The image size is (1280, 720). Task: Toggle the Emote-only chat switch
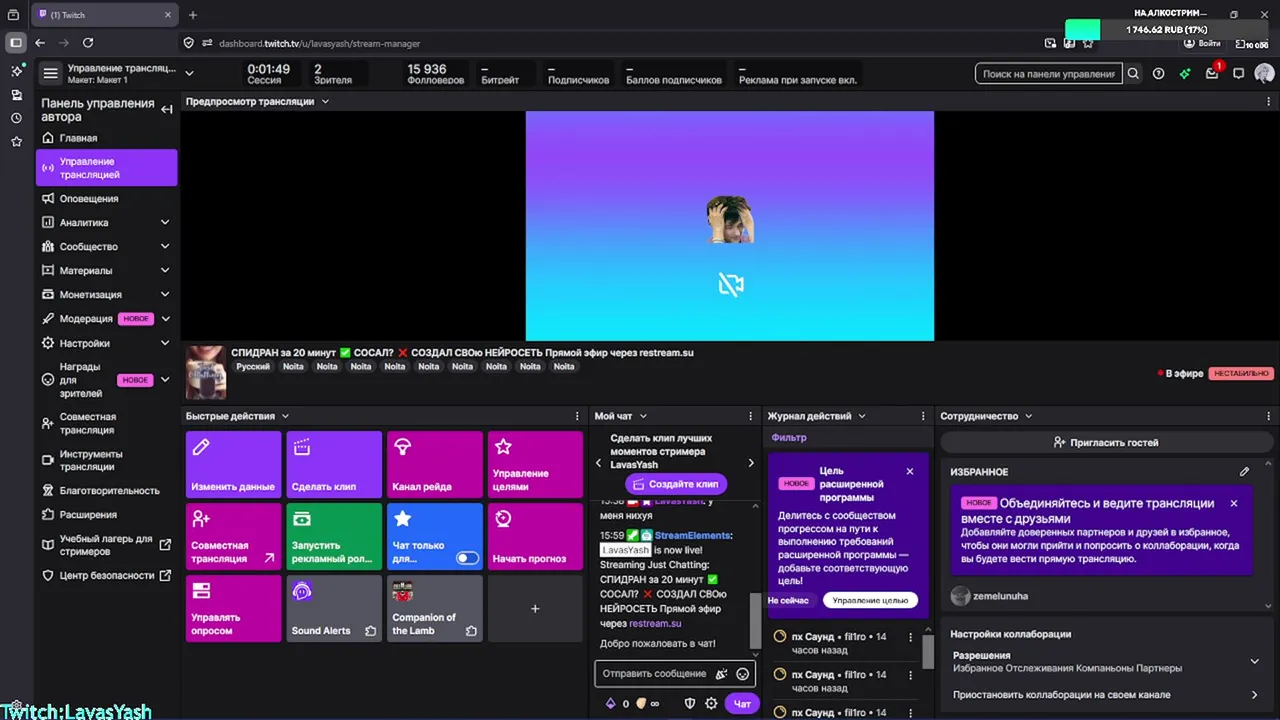467,558
